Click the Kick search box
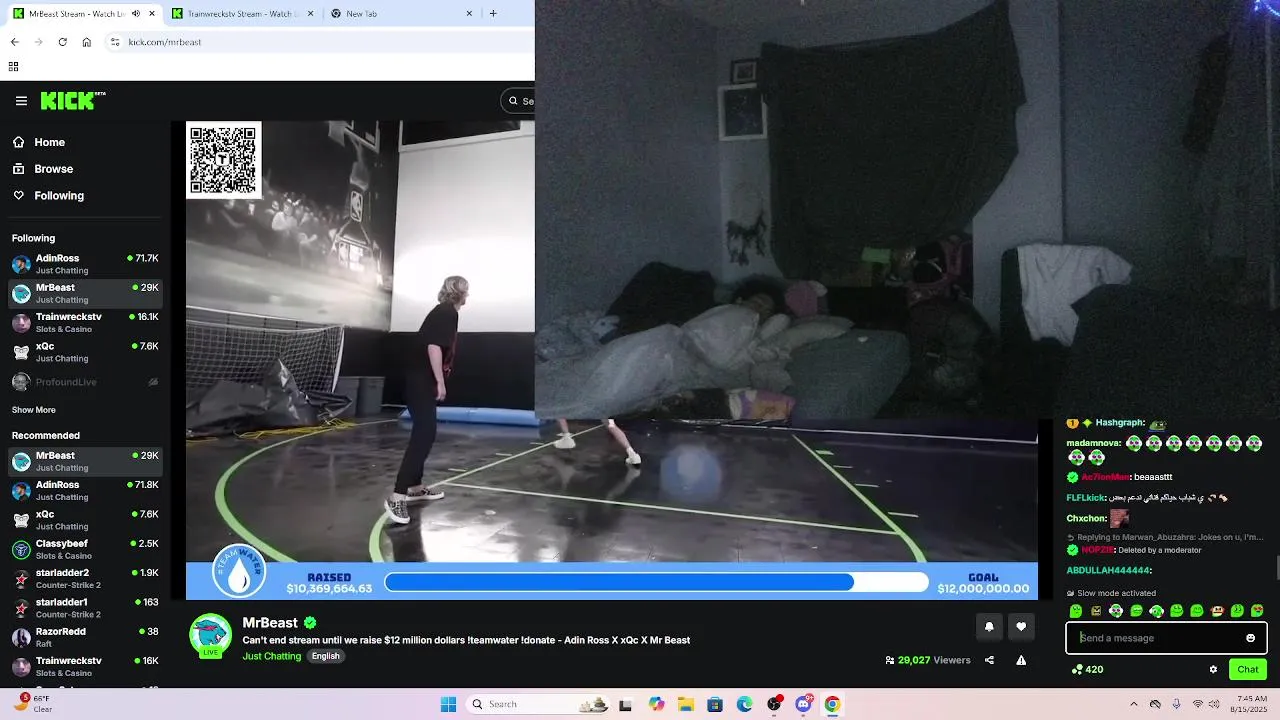Viewport: 1280px width, 720px height. click(518, 101)
